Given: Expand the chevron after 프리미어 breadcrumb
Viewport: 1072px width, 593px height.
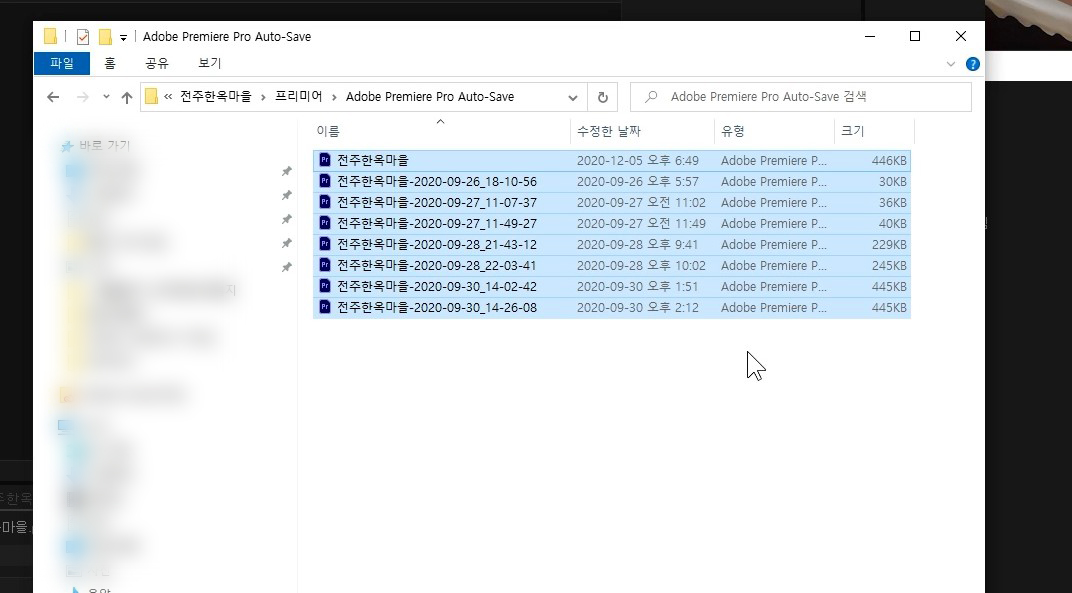Looking at the screenshot, I should coord(334,97).
